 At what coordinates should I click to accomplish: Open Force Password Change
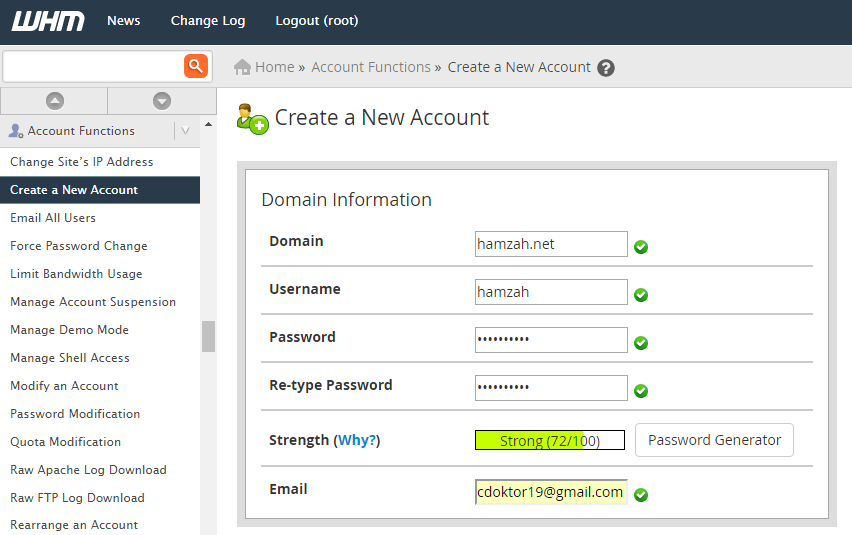pos(79,246)
